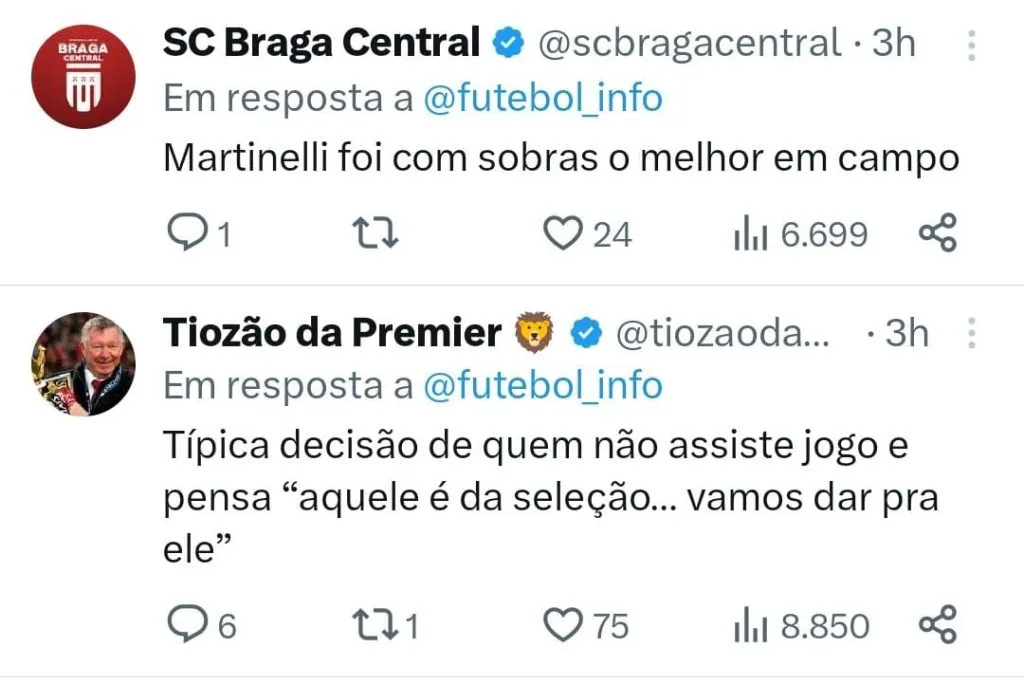
Task: Share SC Braga Central's tweet
Action: [937, 234]
